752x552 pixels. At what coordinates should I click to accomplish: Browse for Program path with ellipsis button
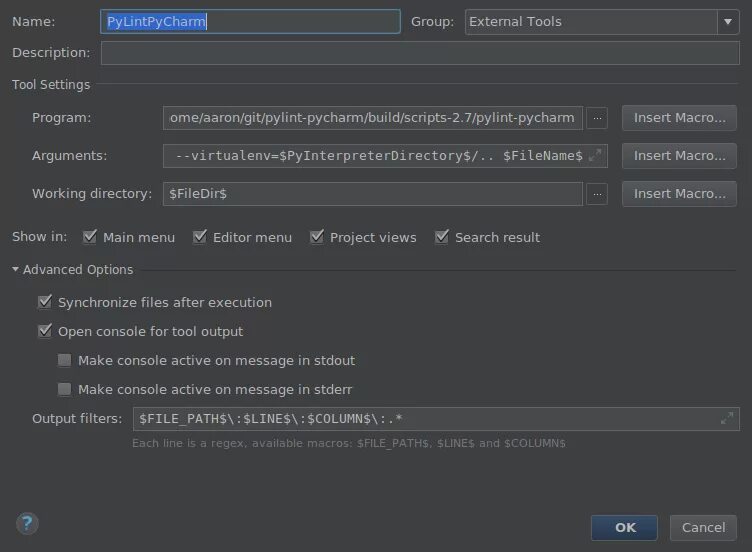point(597,118)
